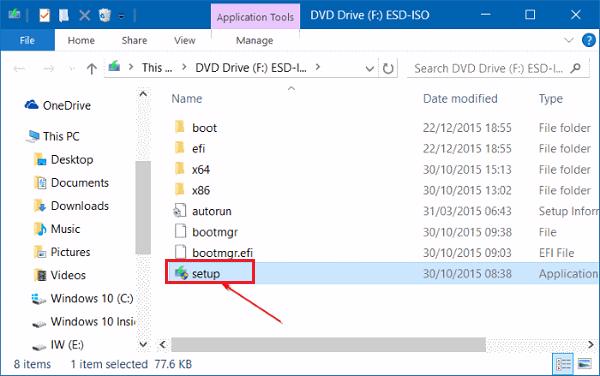
Task: Select Windows 10 Insi... drive in navigation pane
Action: [x=83, y=322]
